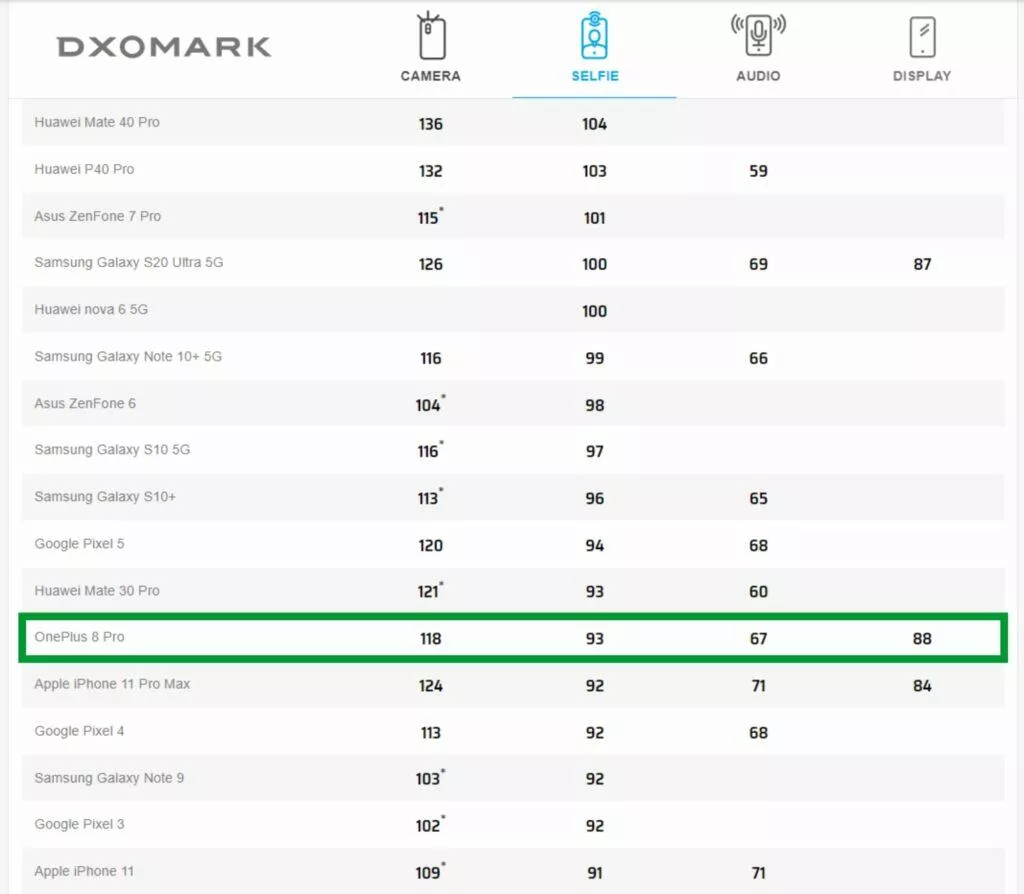
Task: Click the Selfie phone icon
Action: tap(594, 35)
